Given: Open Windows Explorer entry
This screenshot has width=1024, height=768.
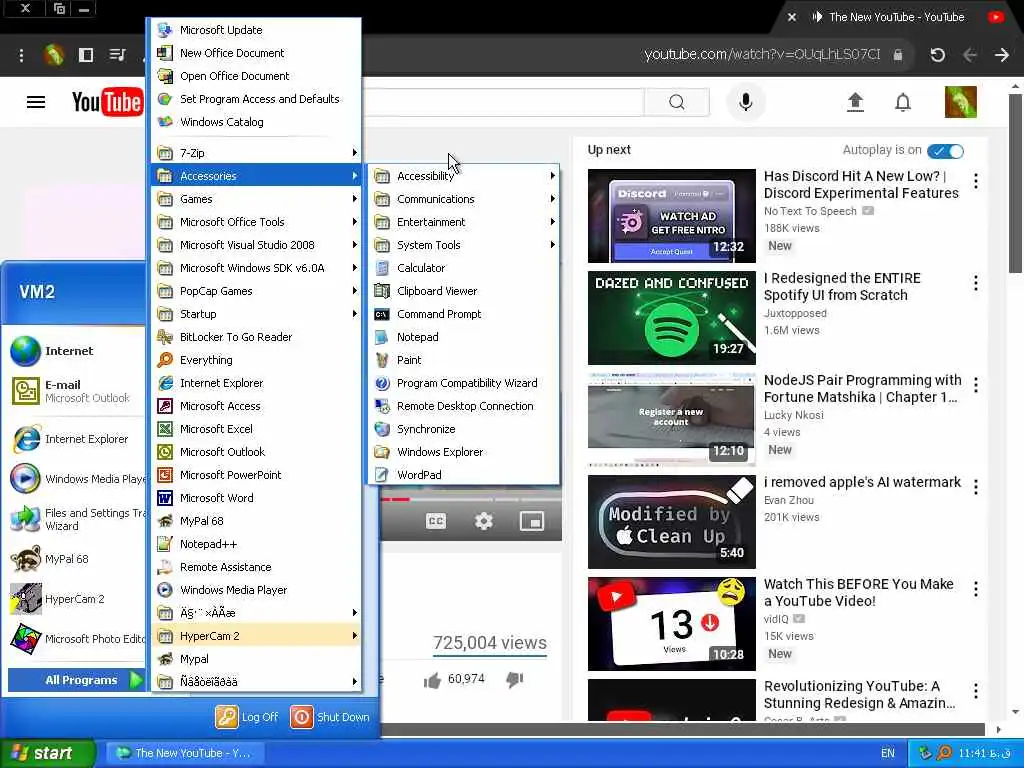Looking at the screenshot, I should click(463, 452).
